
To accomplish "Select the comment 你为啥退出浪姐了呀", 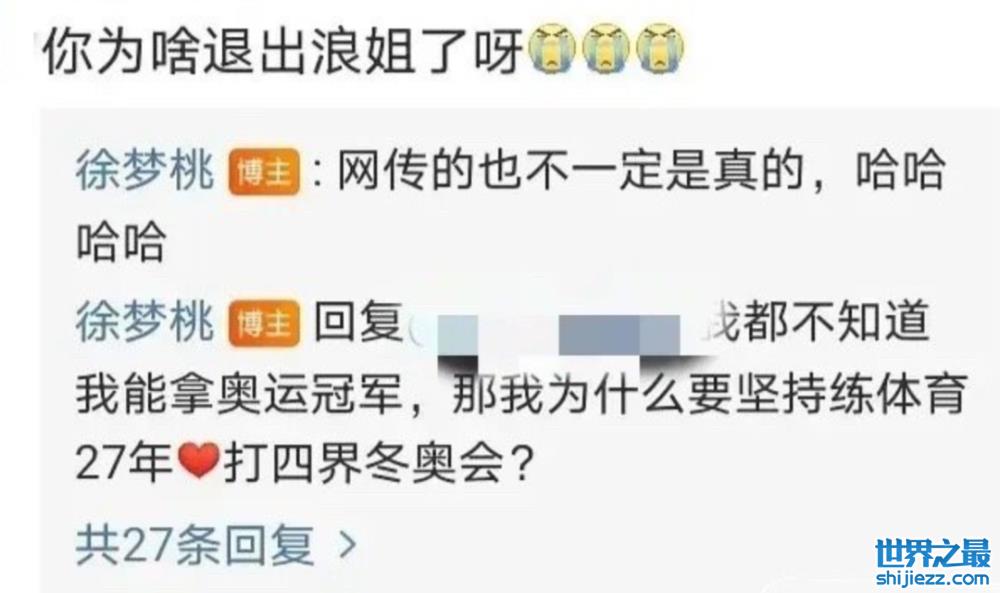I will click(x=284, y=50).
